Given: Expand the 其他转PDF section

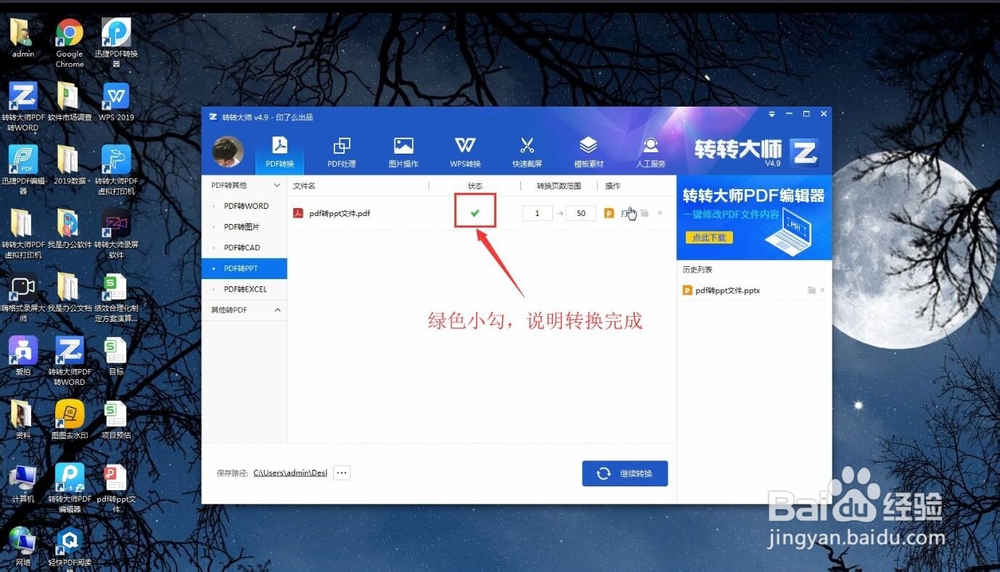Looking at the screenshot, I should (x=277, y=310).
